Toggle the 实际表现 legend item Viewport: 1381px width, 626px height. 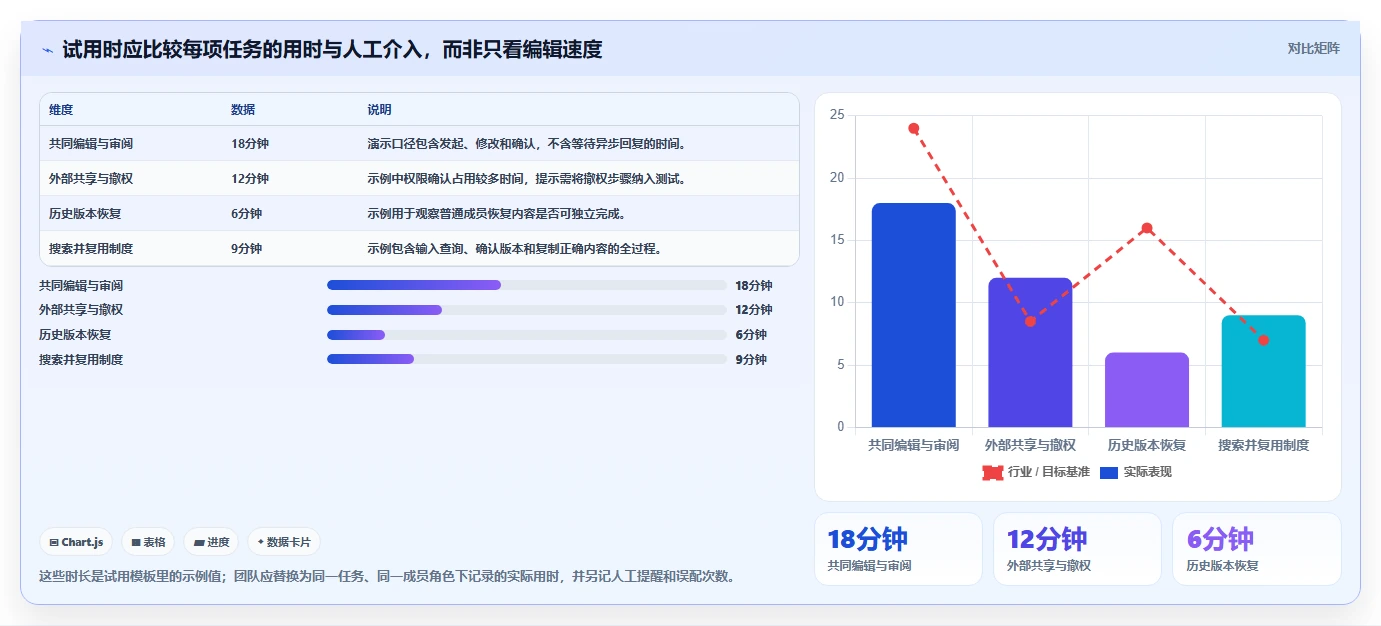pos(1135,472)
